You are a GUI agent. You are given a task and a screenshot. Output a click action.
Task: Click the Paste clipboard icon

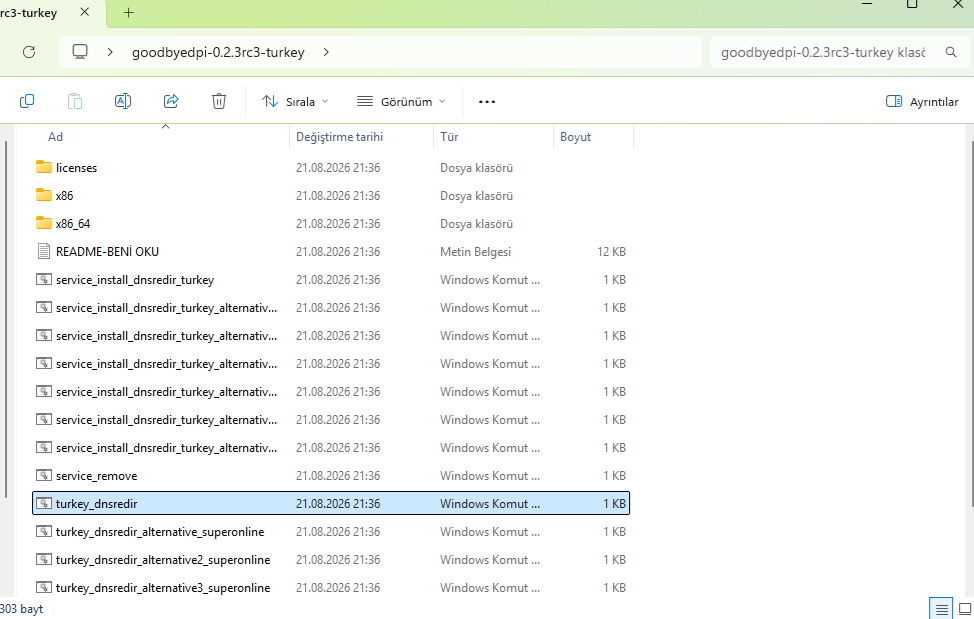[75, 101]
